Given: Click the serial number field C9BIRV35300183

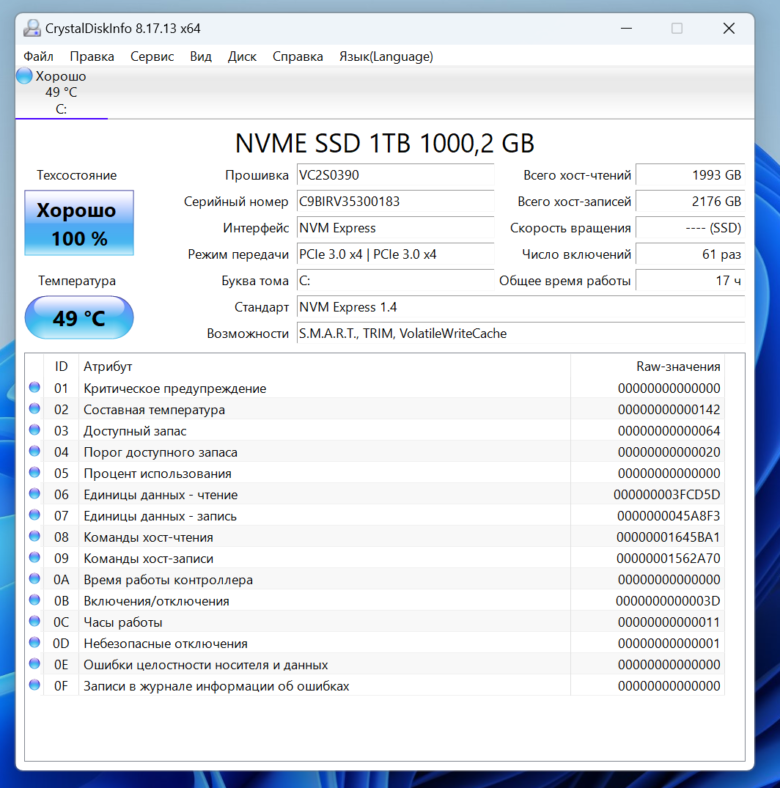Looking at the screenshot, I should pos(395,202).
